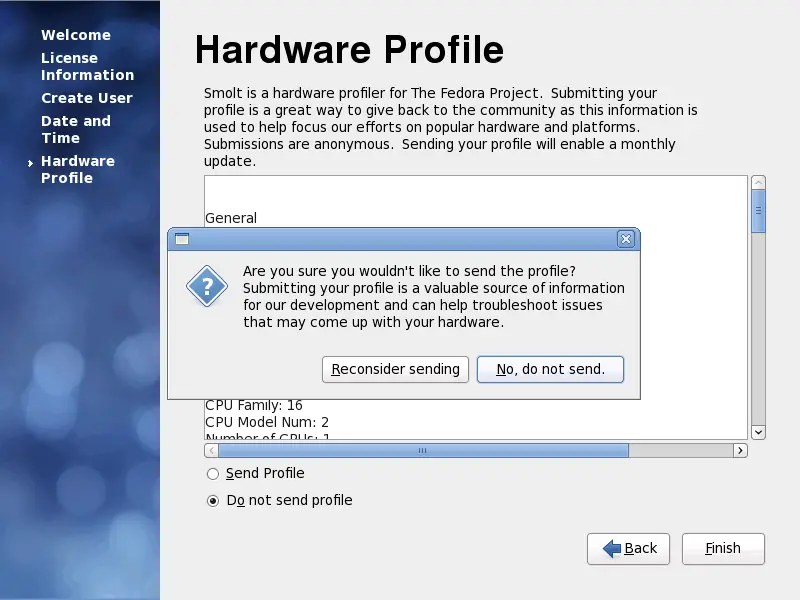The image size is (800, 600).
Task: Select 'Do not send profile' radio button
Action: pyautogui.click(x=213, y=501)
